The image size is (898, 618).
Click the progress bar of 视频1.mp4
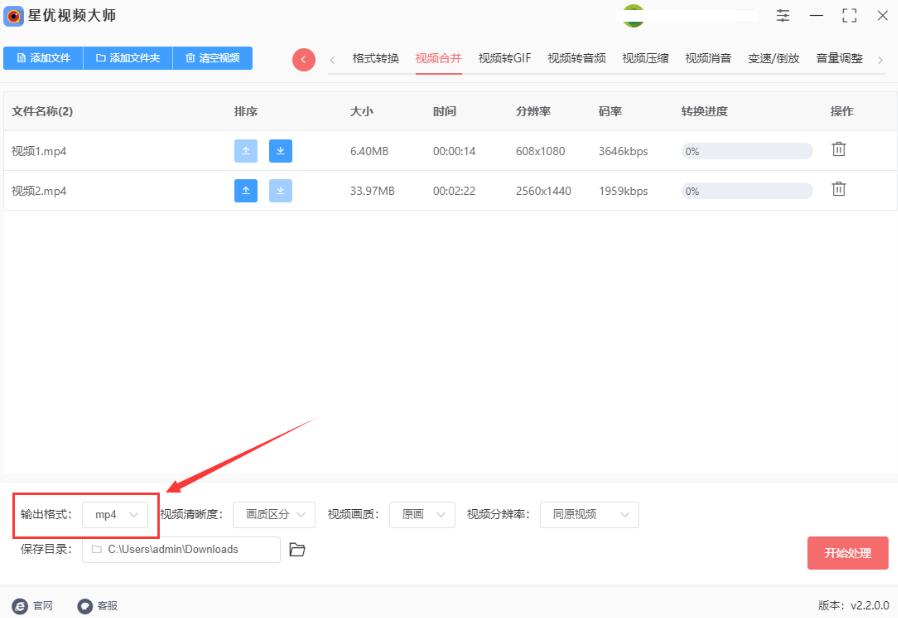click(x=745, y=150)
